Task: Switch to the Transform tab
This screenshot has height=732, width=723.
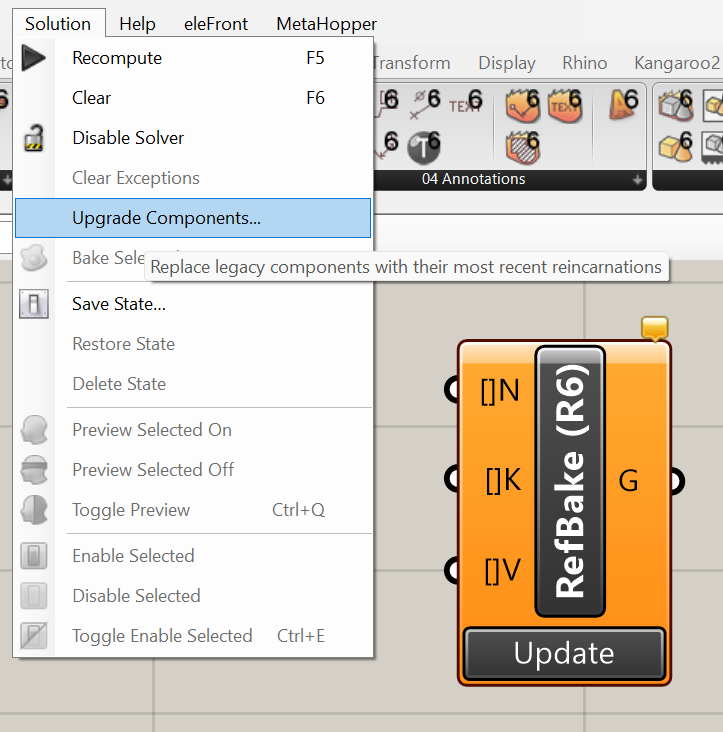Action: coord(412,63)
